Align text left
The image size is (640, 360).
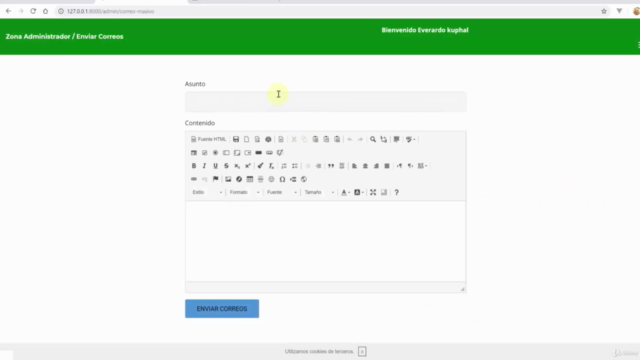click(x=355, y=166)
